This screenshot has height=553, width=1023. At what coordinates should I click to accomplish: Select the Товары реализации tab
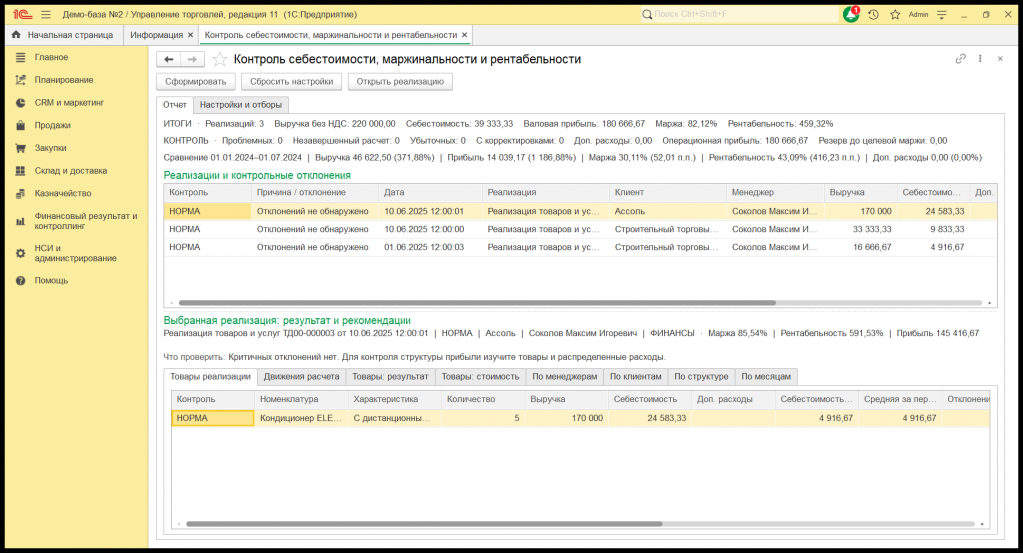(x=210, y=376)
